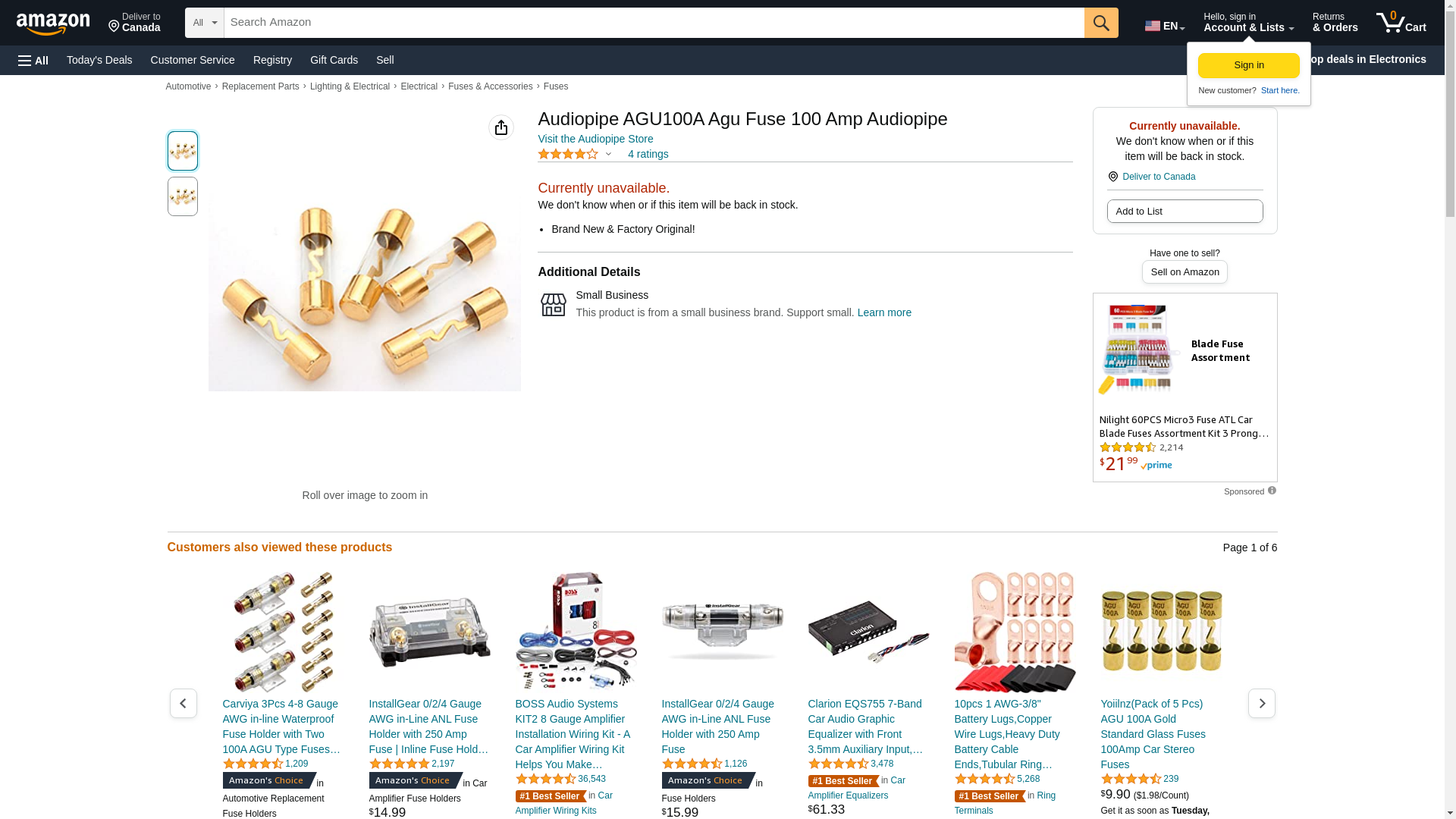Click the search magnifier button

[x=1101, y=23]
